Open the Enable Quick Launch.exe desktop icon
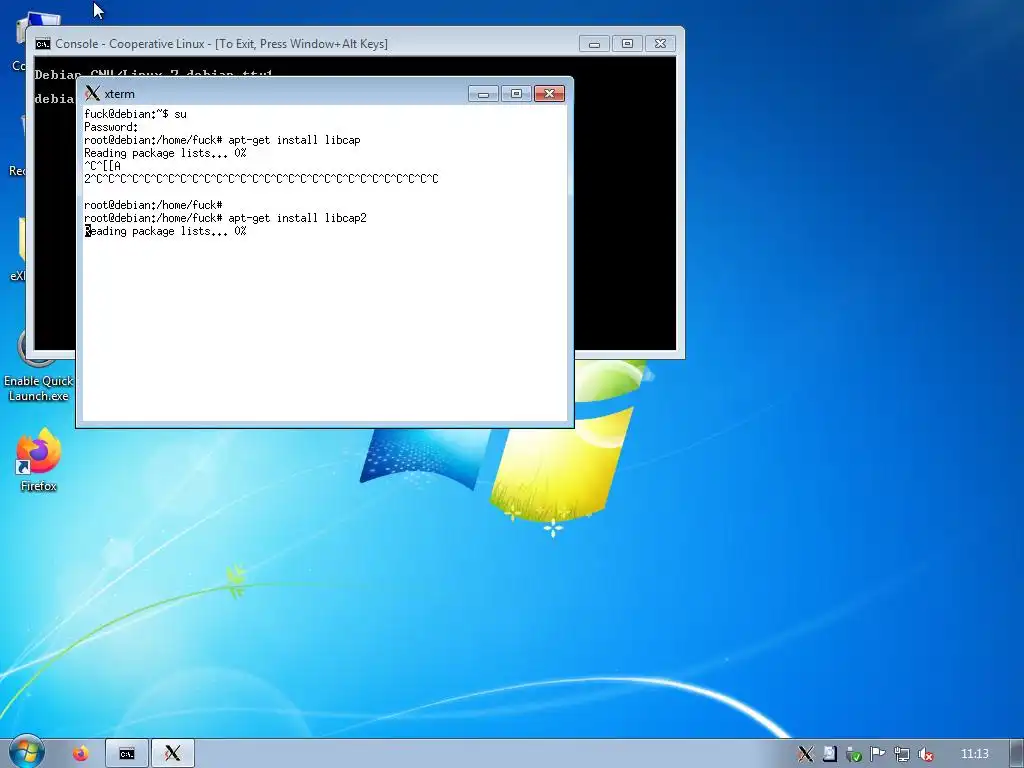 point(39,366)
